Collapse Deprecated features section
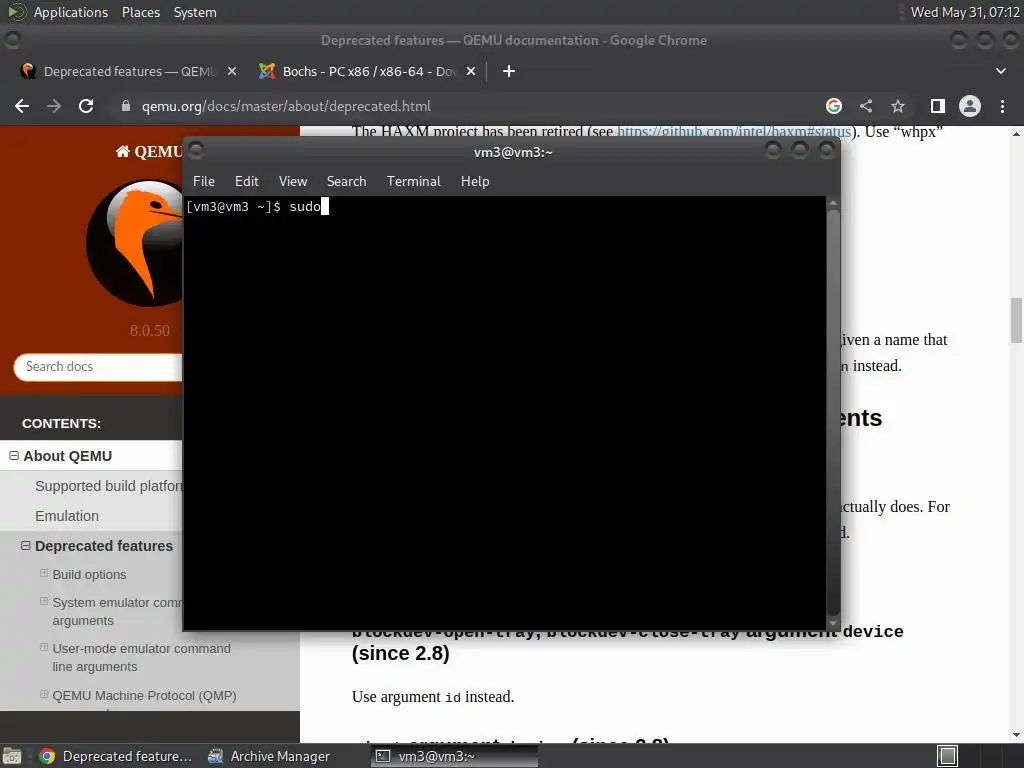 (x=25, y=545)
